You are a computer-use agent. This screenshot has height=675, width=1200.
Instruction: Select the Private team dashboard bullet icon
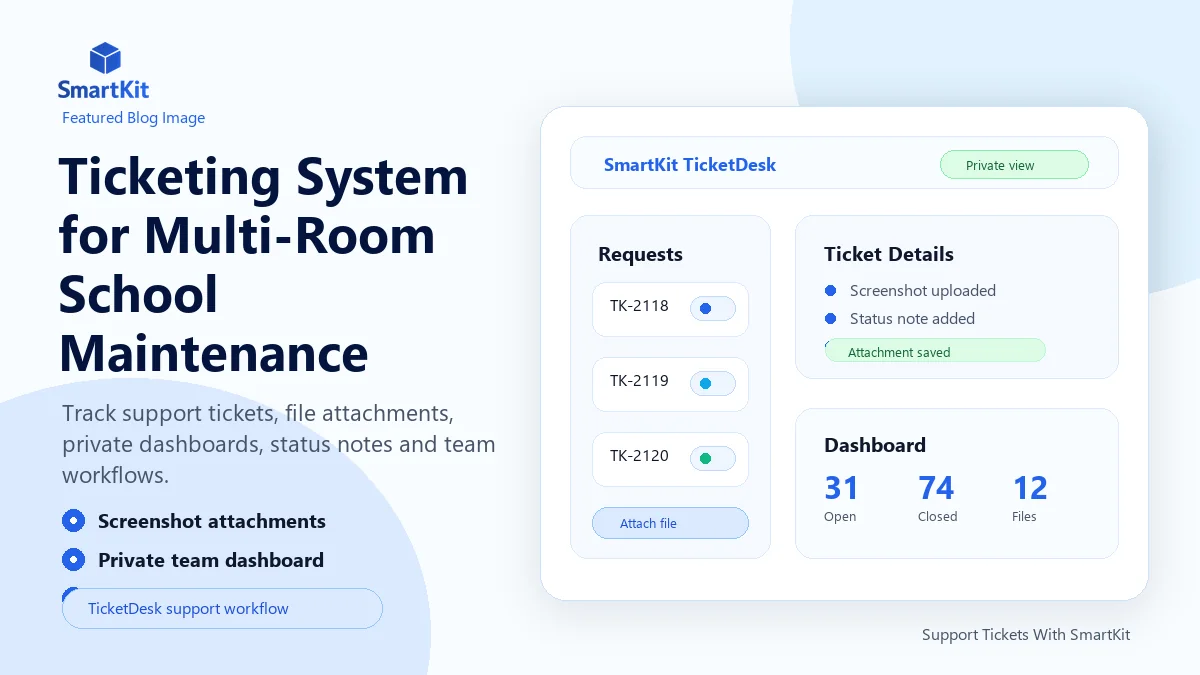(73, 560)
